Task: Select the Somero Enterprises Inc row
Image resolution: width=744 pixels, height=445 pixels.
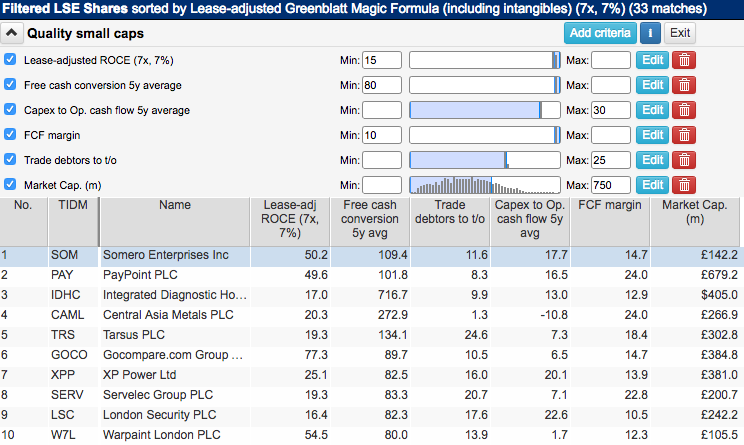Action: [370, 255]
